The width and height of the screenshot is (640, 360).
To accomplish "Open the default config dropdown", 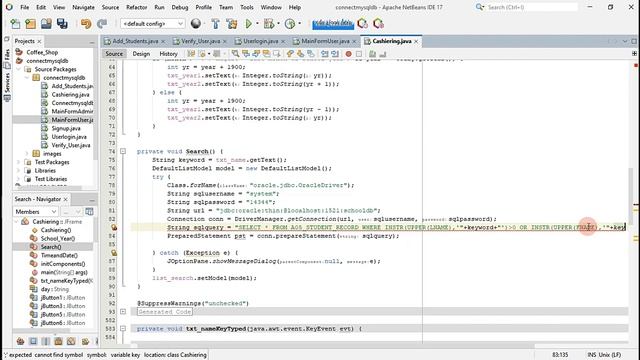I will click(153, 24).
